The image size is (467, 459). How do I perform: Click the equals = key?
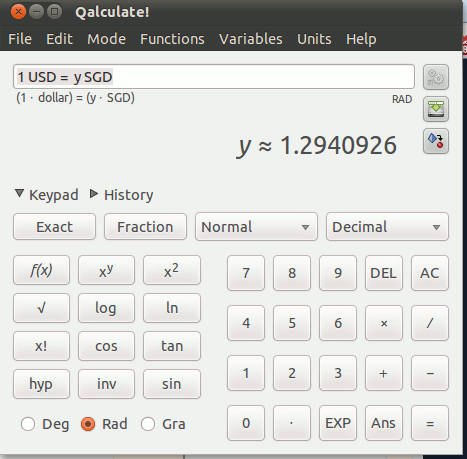point(430,423)
